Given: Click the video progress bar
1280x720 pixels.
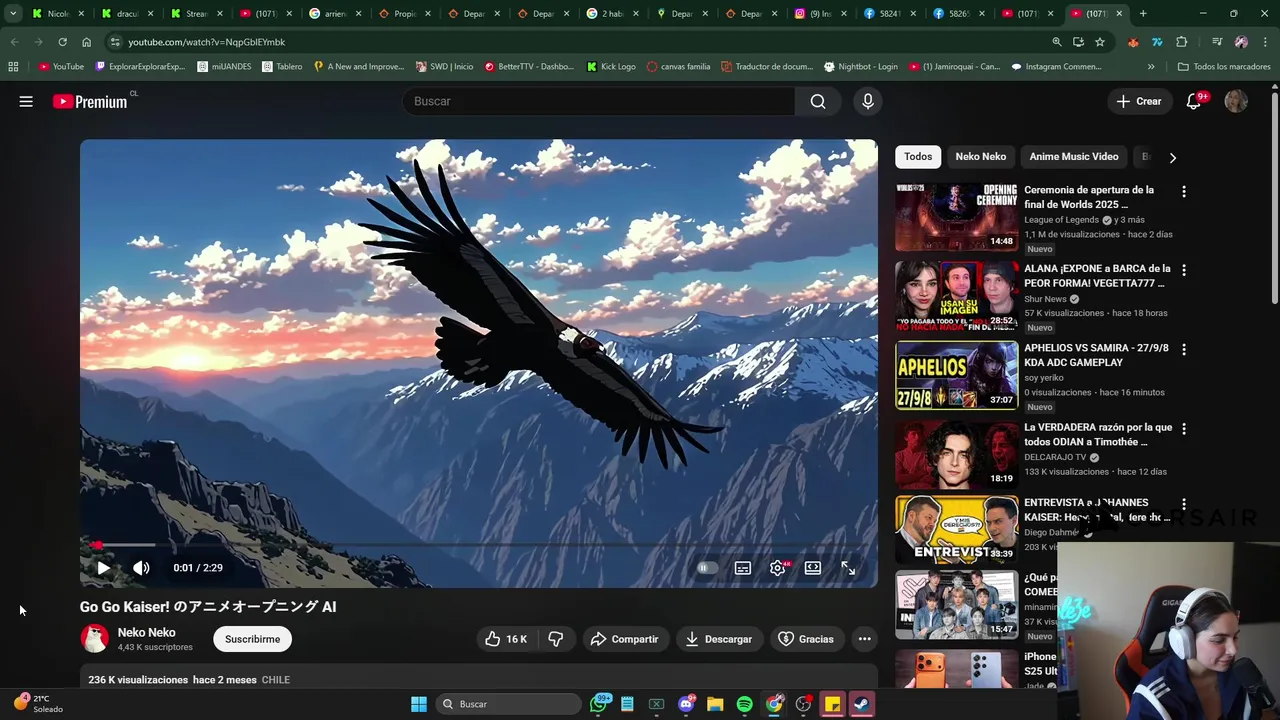Looking at the screenshot, I should (x=478, y=545).
